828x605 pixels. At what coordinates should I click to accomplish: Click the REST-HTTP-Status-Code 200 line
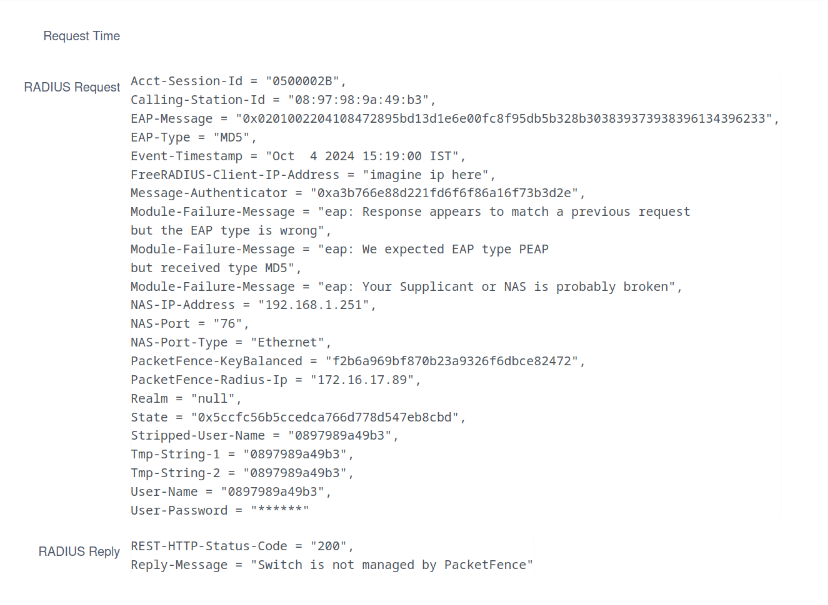(242, 546)
